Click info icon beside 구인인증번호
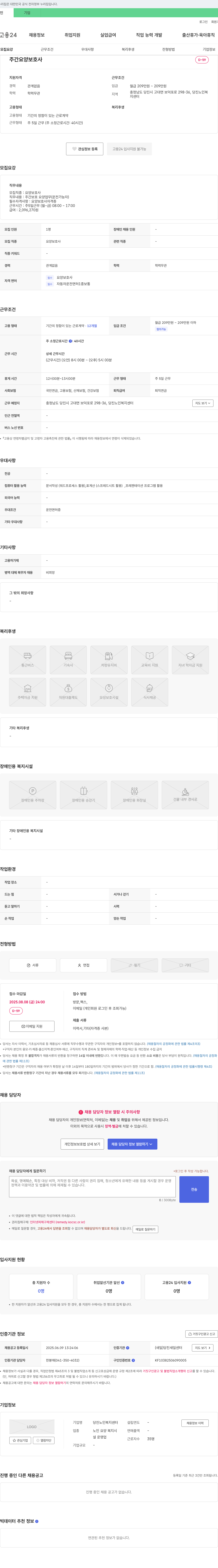 (x=134, y=1360)
